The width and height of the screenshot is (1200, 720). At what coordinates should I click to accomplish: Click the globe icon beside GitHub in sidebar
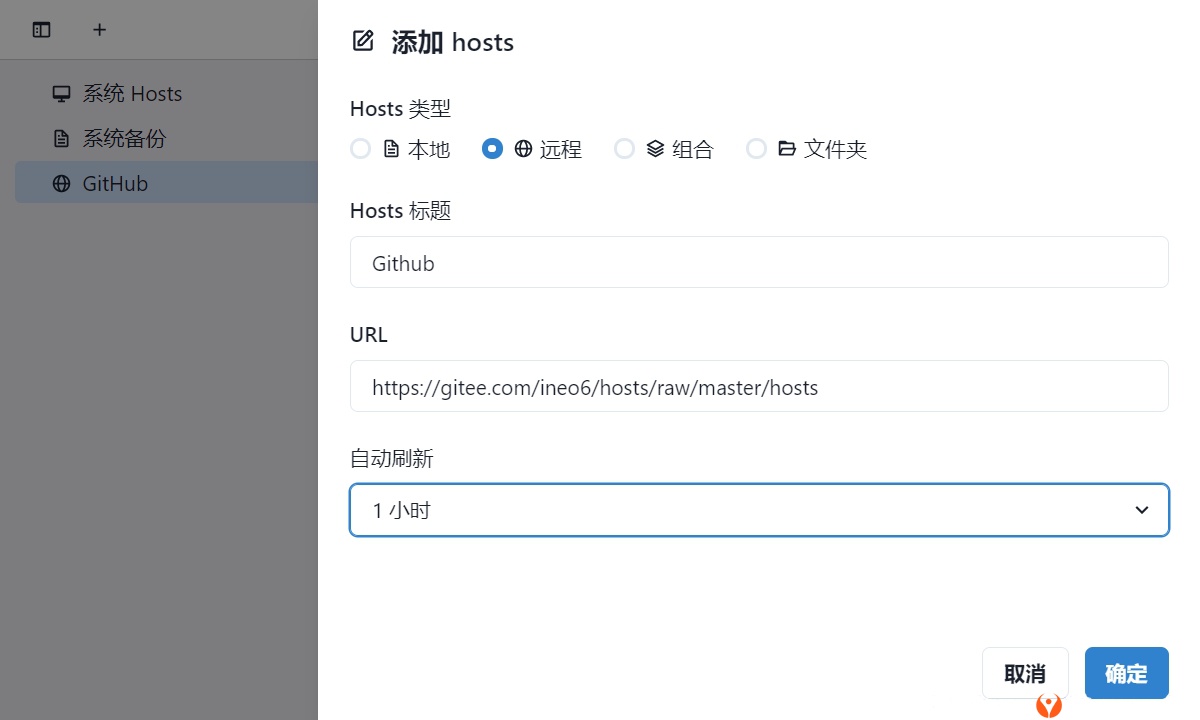62,184
